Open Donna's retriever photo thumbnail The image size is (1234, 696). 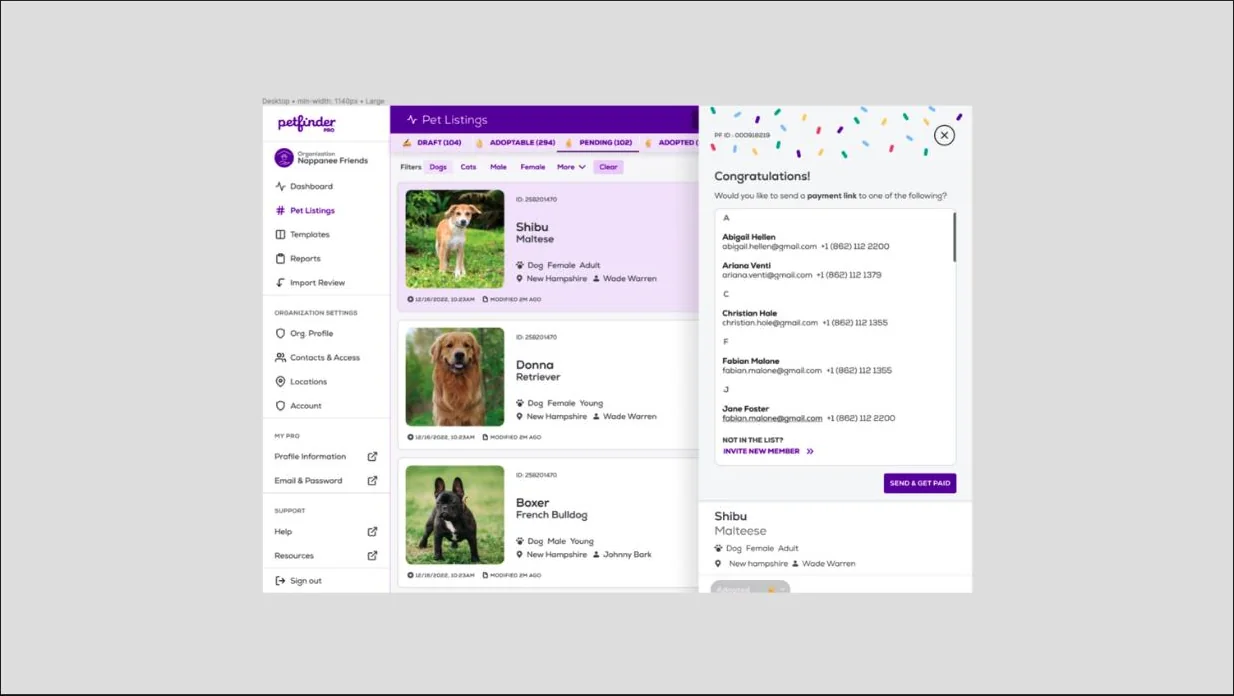[x=455, y=377]
